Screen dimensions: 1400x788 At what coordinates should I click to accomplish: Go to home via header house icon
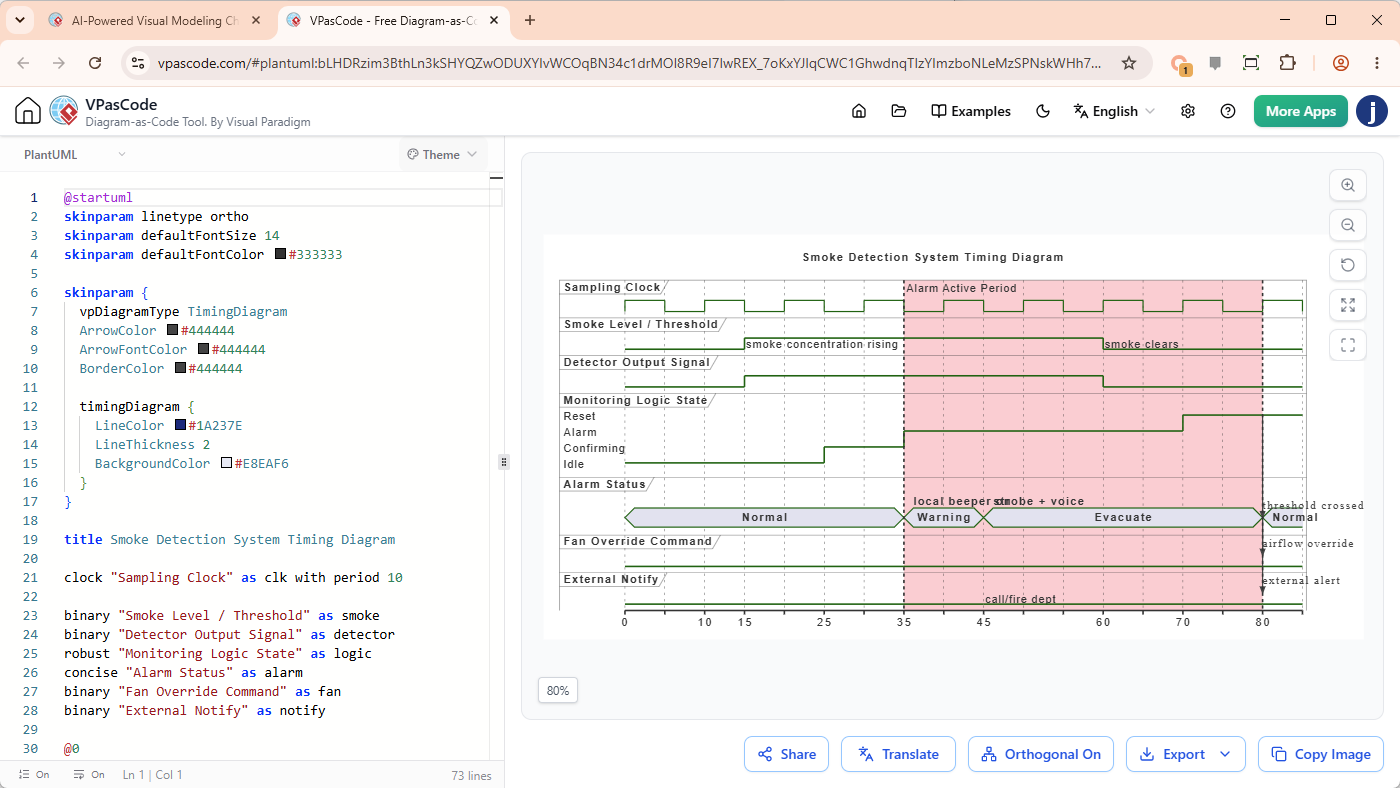(858, 111)
